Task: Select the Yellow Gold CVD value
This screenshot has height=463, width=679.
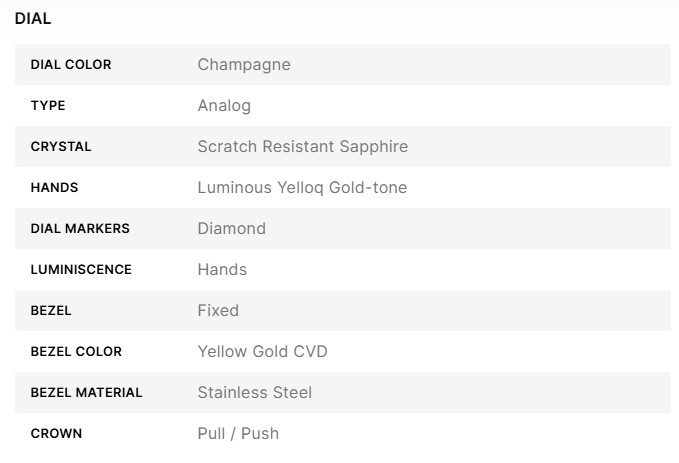Action: click(x=262, y=352)
